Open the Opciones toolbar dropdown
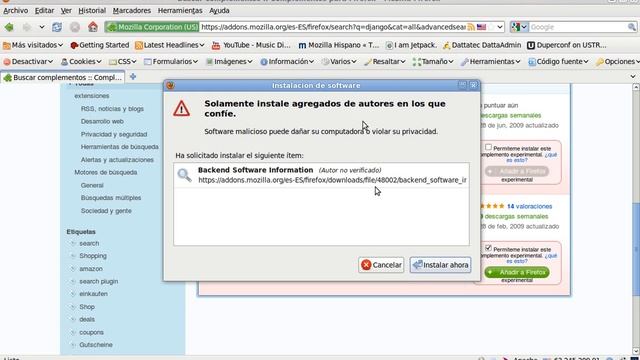 click(x=617, y=62)
